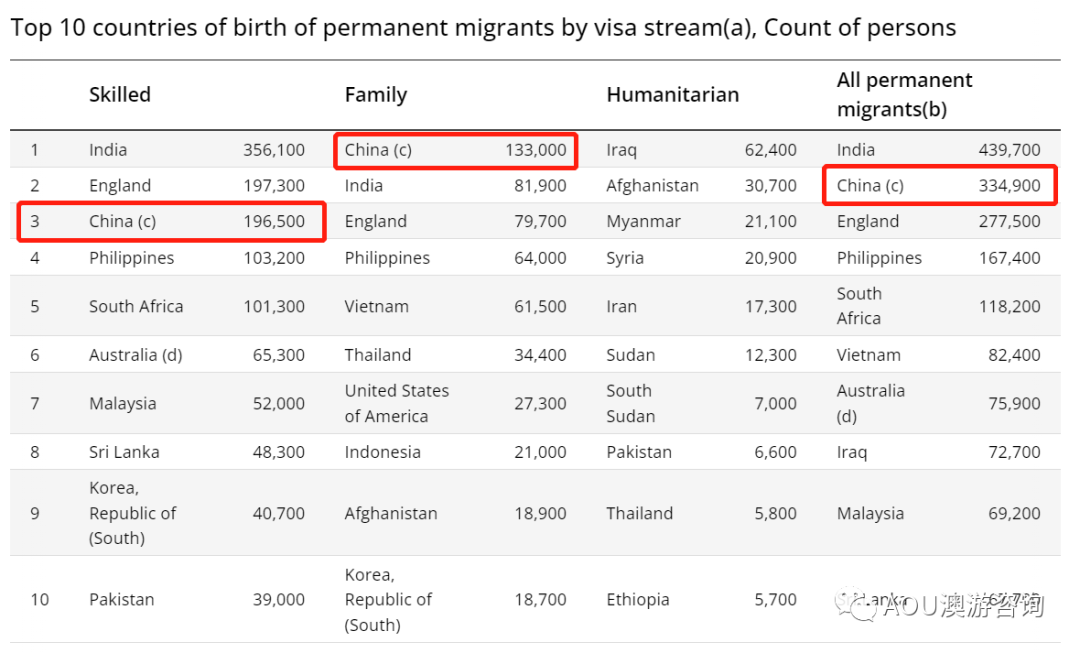1080x653 pixels.
Task: Click United States of America in Family column
Action: (397, 403)
